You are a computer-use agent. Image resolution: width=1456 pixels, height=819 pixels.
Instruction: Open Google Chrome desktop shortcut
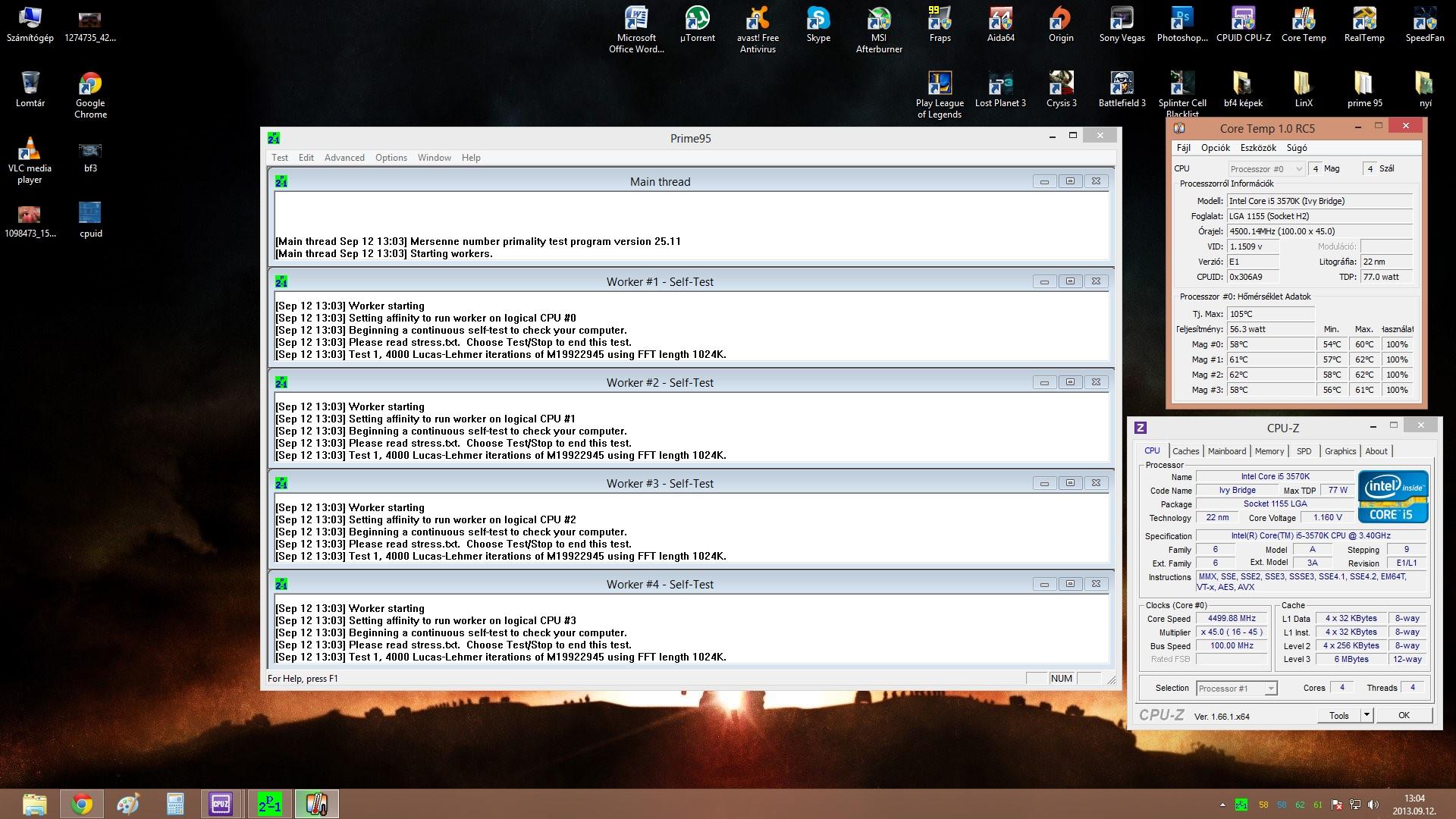[x=90, y=95]
